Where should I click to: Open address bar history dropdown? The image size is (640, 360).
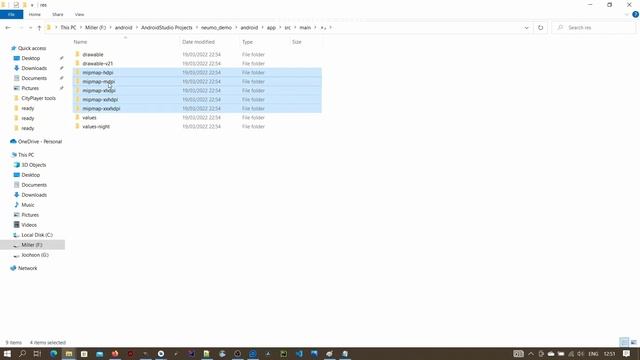[527, 28]
